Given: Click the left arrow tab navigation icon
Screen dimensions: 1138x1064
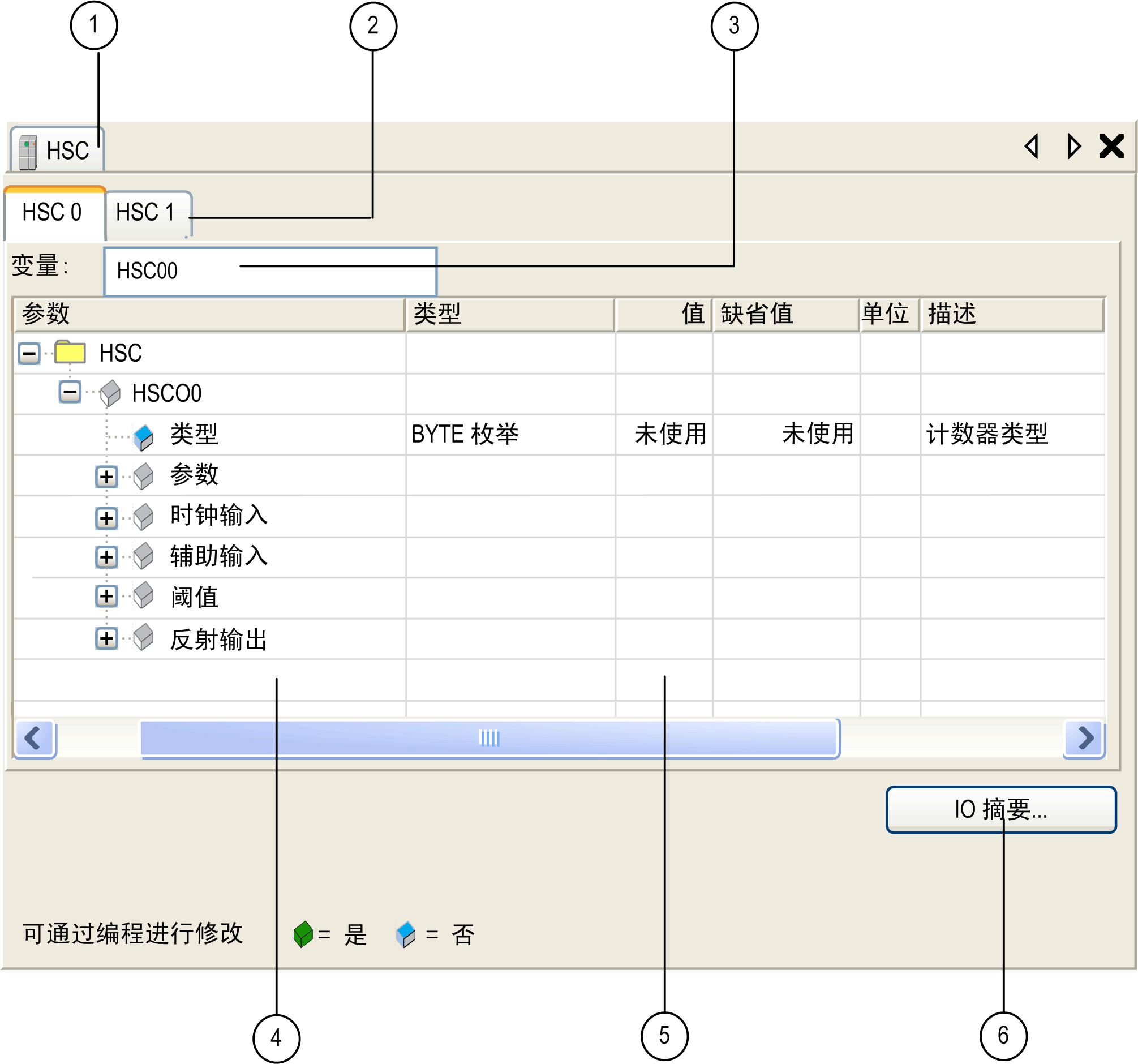Looking at the screenshot, I should tap(1032, 147).
